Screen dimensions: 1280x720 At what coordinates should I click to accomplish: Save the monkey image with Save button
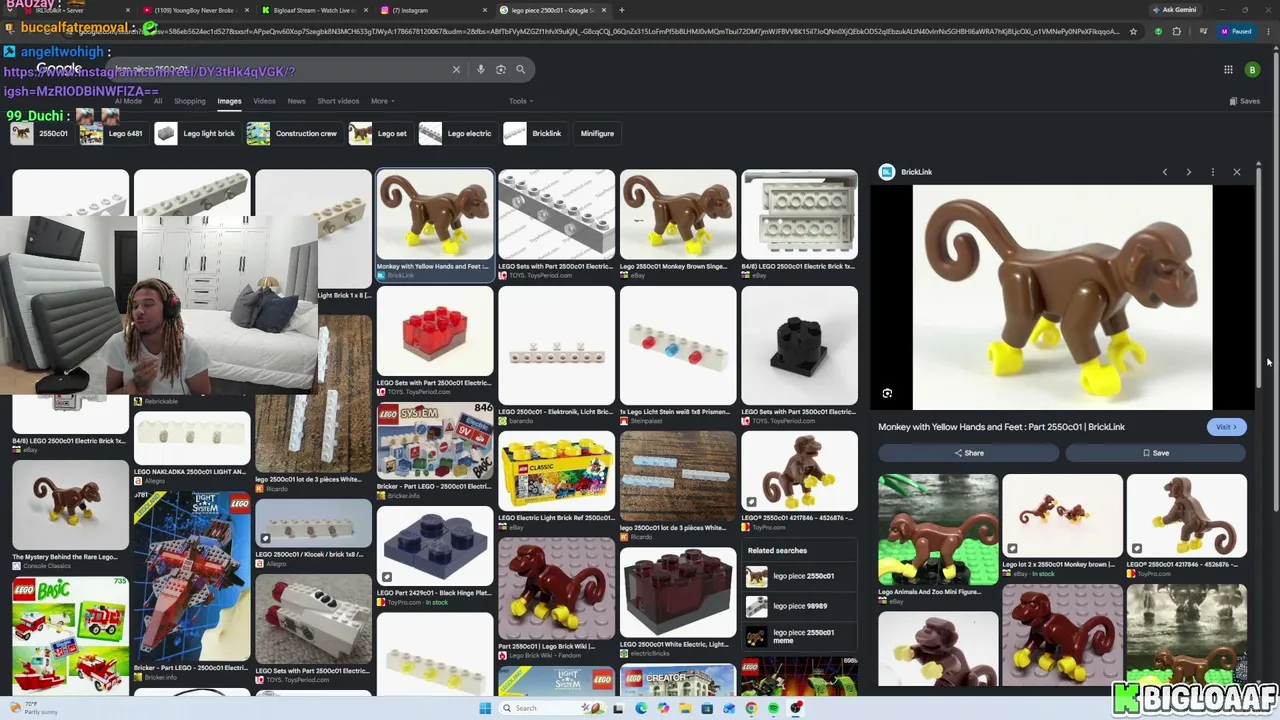click(x=1156, y=453)
